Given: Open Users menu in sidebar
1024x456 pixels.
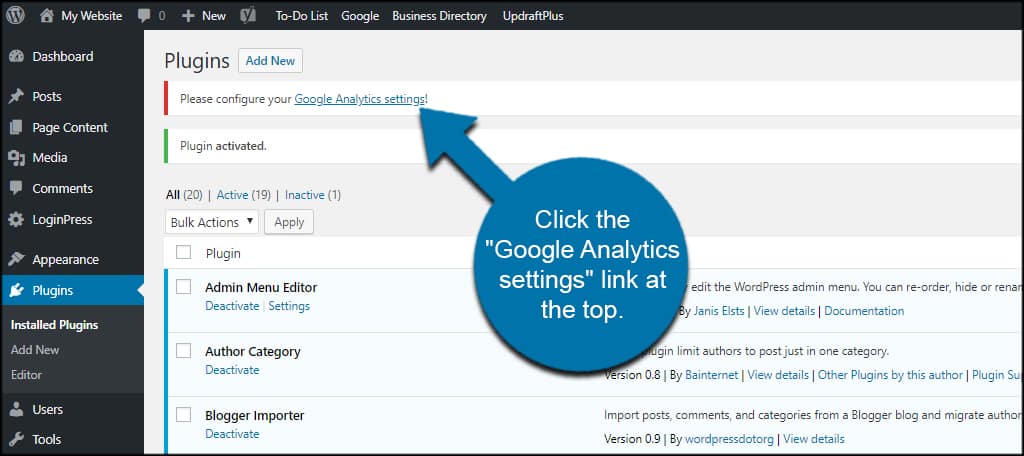Looking at the screenshot, I should (48, 410).
